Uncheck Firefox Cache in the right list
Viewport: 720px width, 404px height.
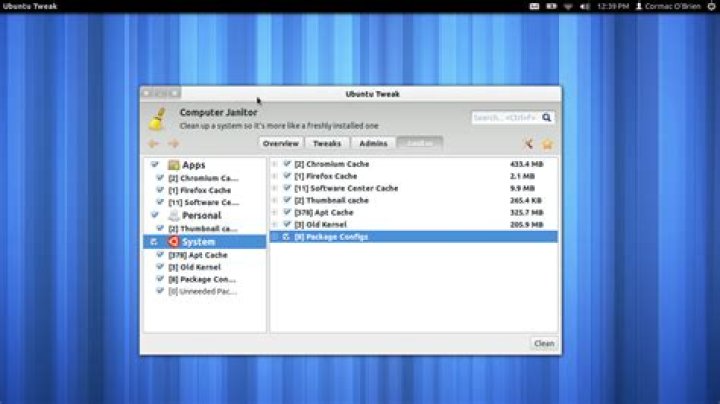(287, 175)
